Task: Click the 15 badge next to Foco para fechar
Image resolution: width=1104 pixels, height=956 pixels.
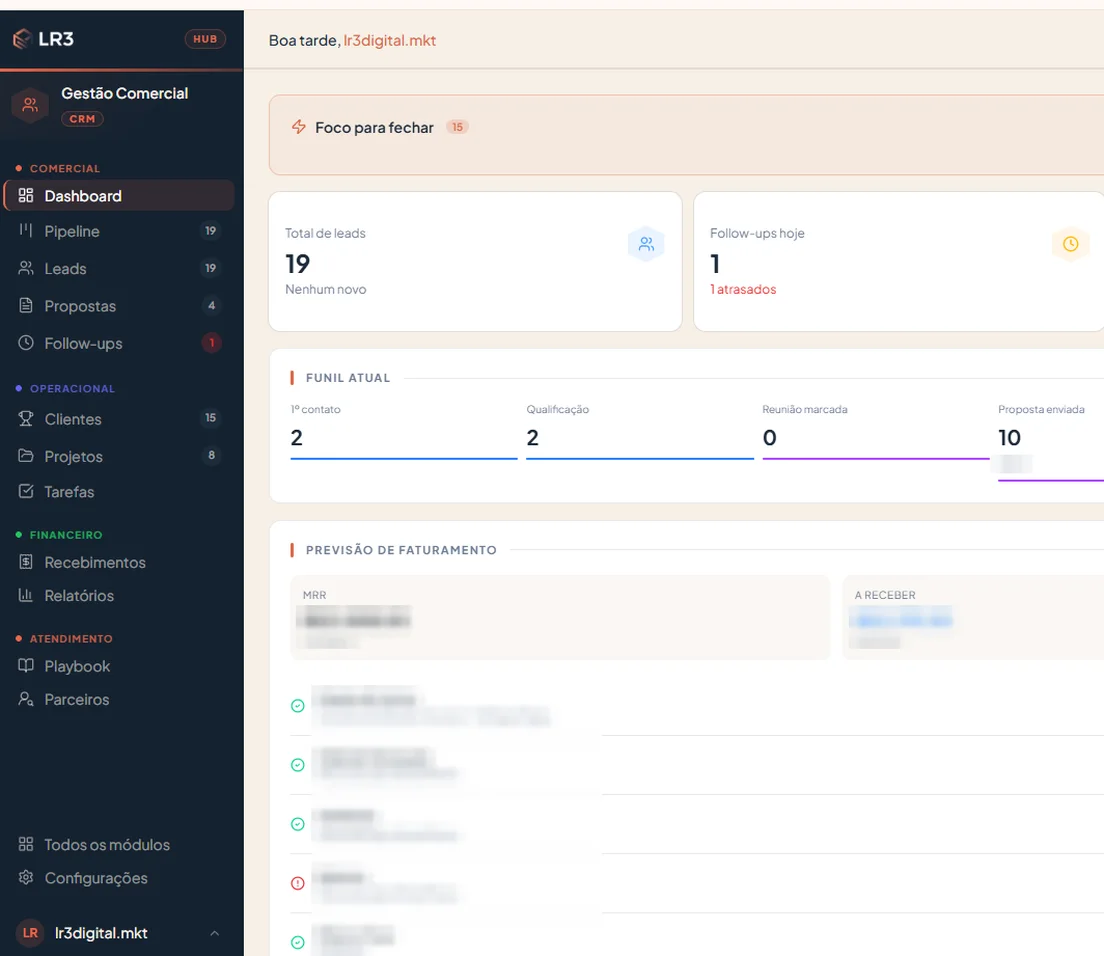Action: (458, 127)
